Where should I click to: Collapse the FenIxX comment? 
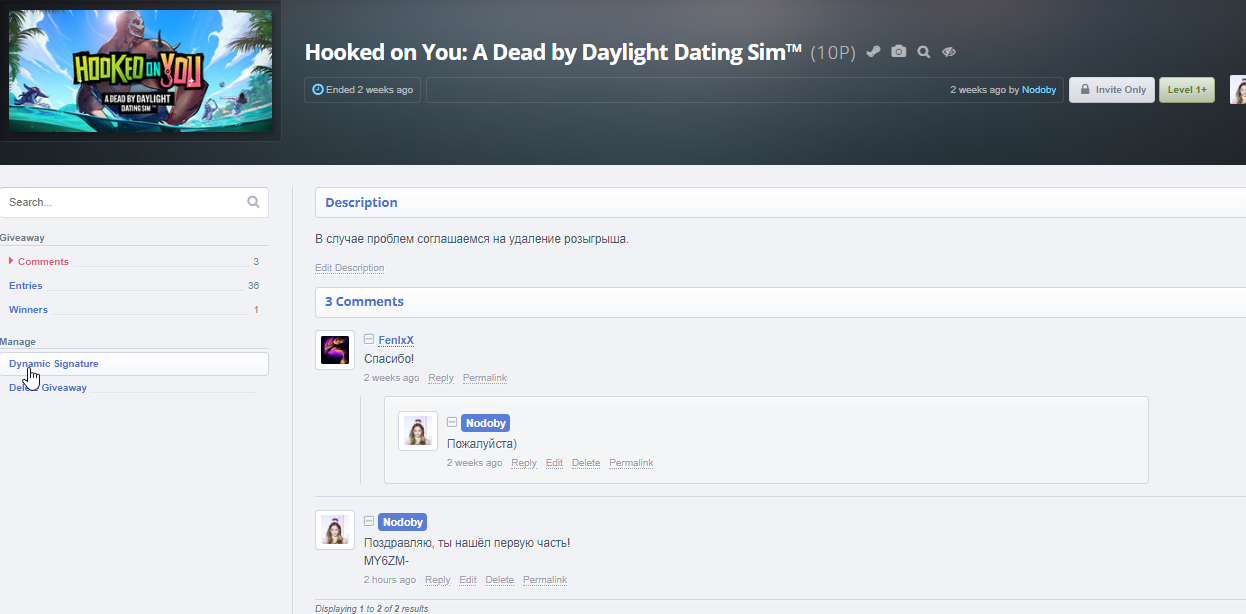point(369,340)
